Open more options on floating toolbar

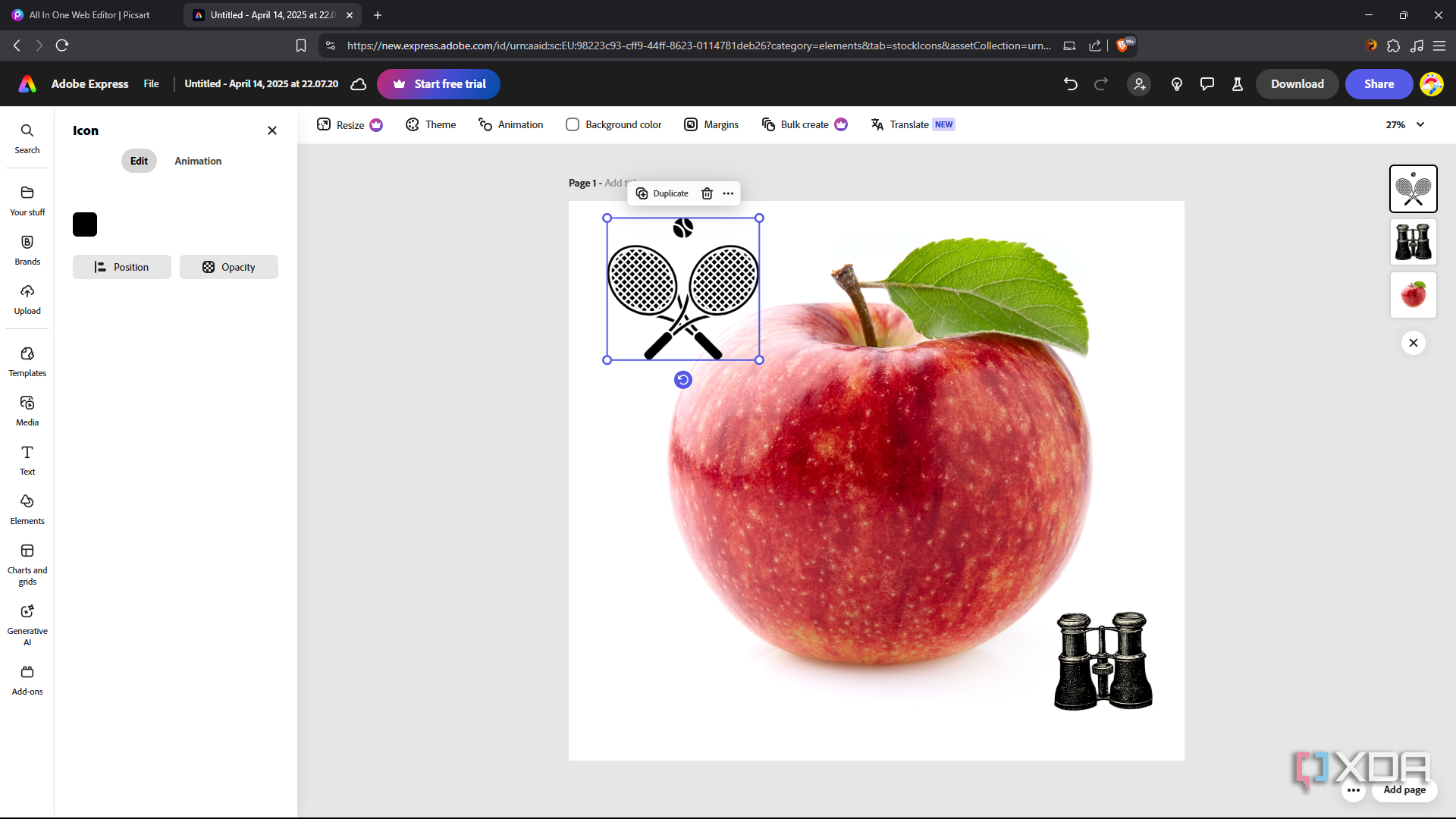click(x=728, y=193)
